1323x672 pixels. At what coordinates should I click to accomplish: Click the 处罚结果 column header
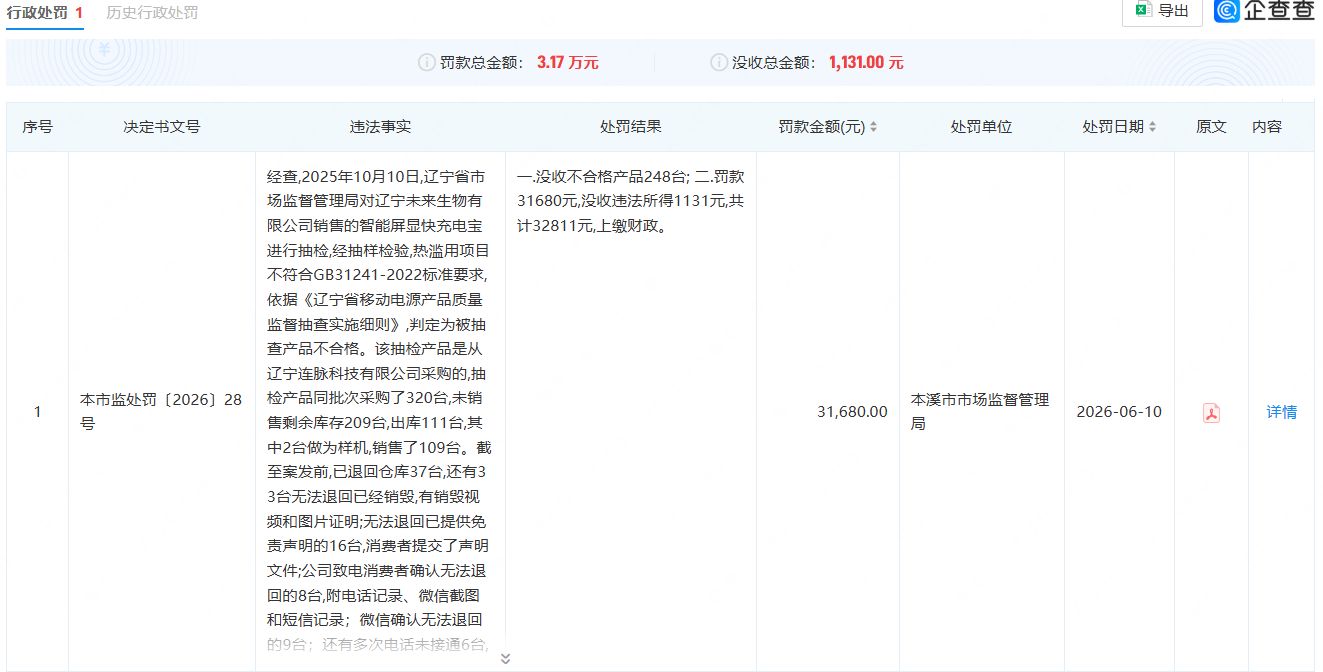(x=631, y=127)
